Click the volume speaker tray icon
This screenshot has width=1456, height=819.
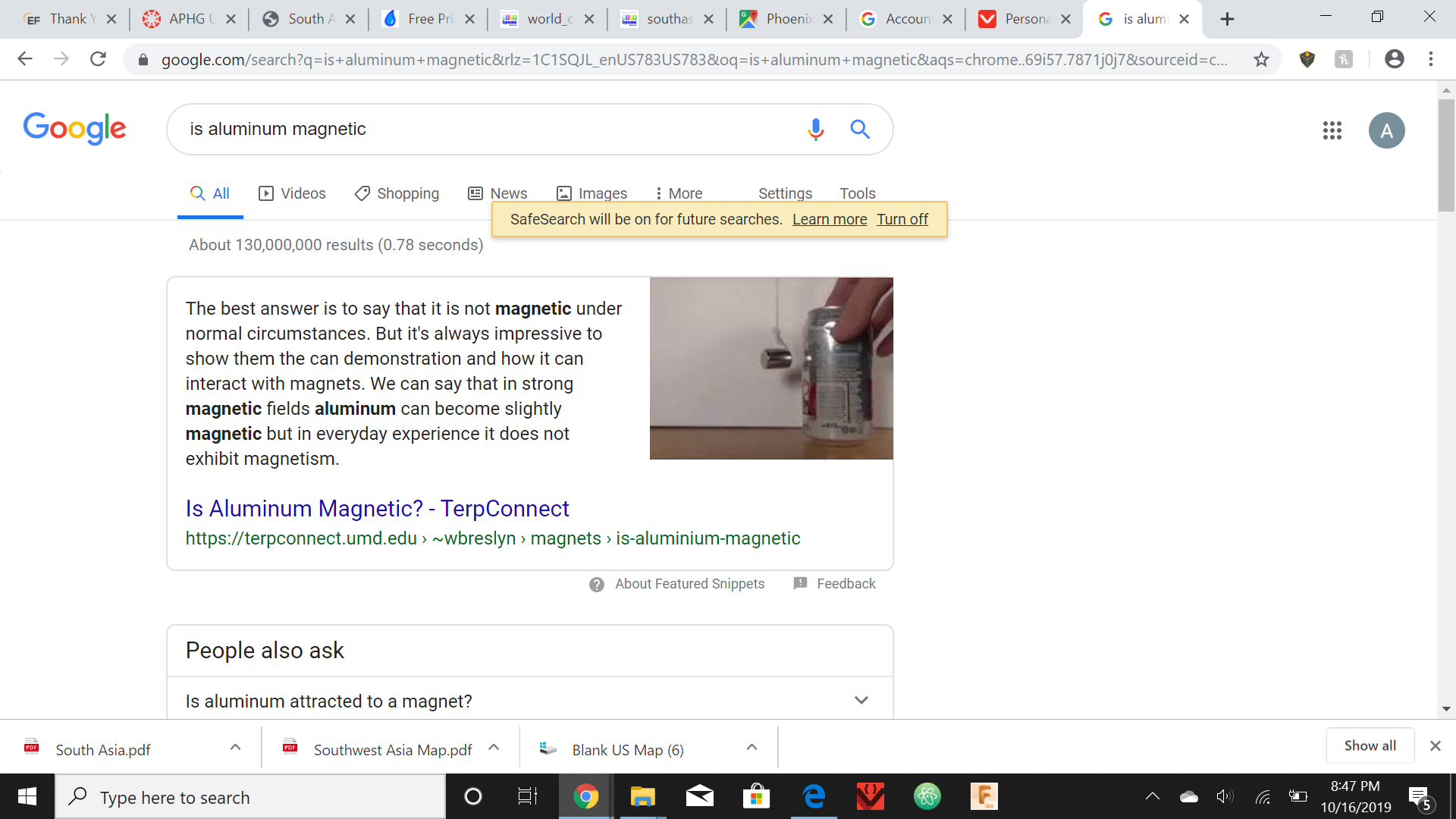click(x=1225, y=796)
